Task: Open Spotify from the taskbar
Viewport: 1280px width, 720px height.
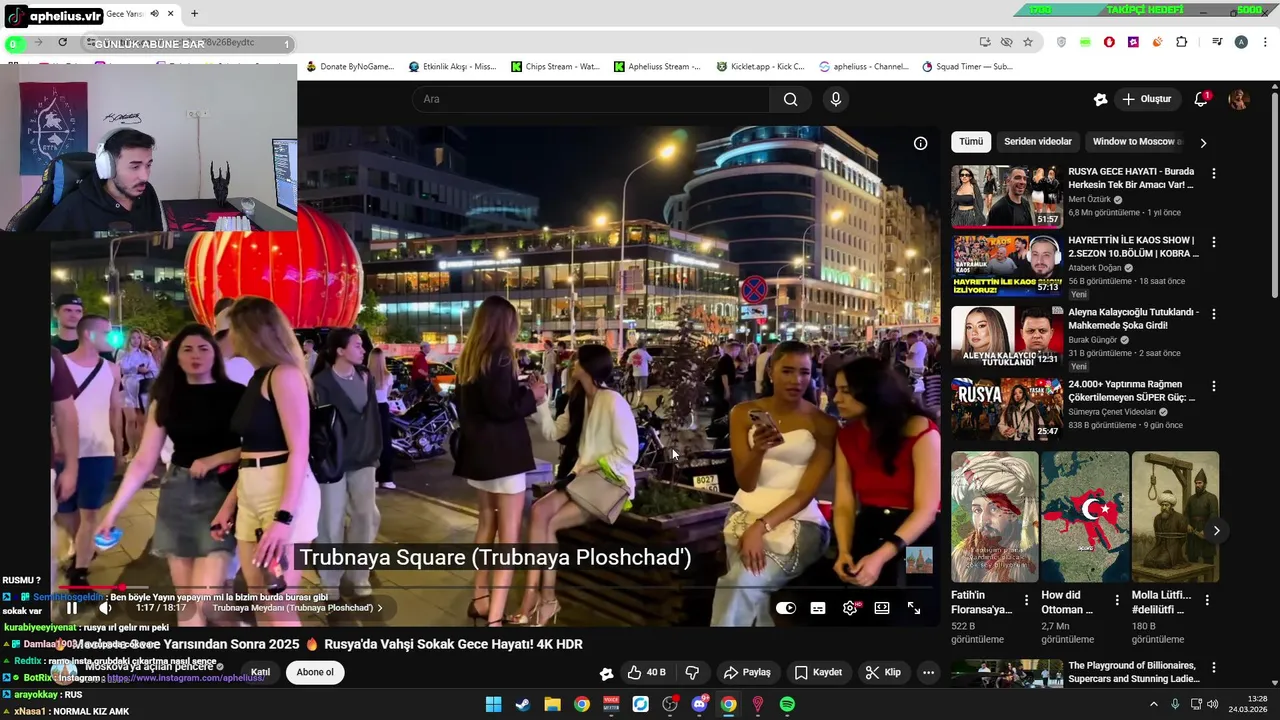Action: tap(787, 704)
